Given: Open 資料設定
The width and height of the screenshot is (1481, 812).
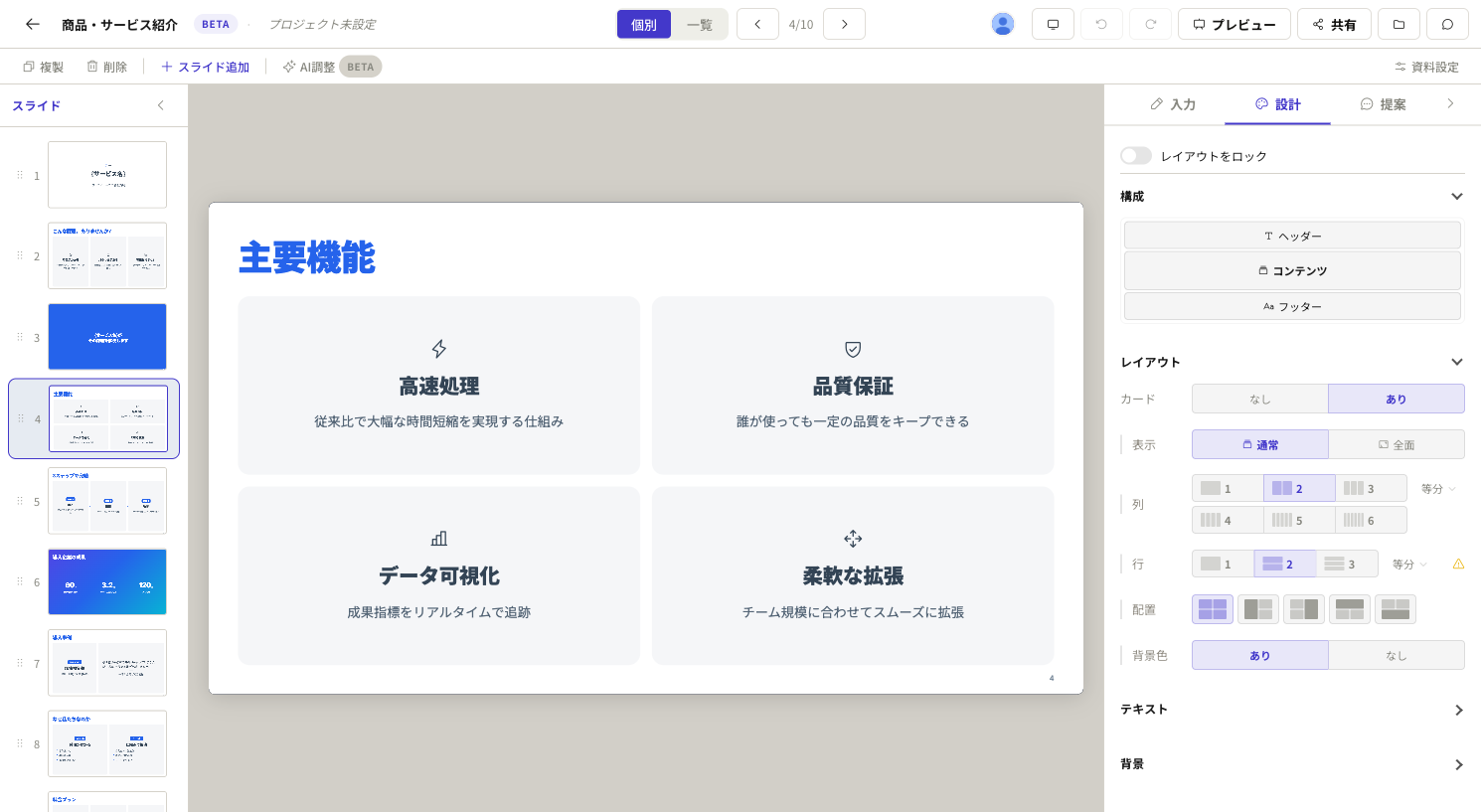Looking at the screenshot, I should click(1426, 67).
